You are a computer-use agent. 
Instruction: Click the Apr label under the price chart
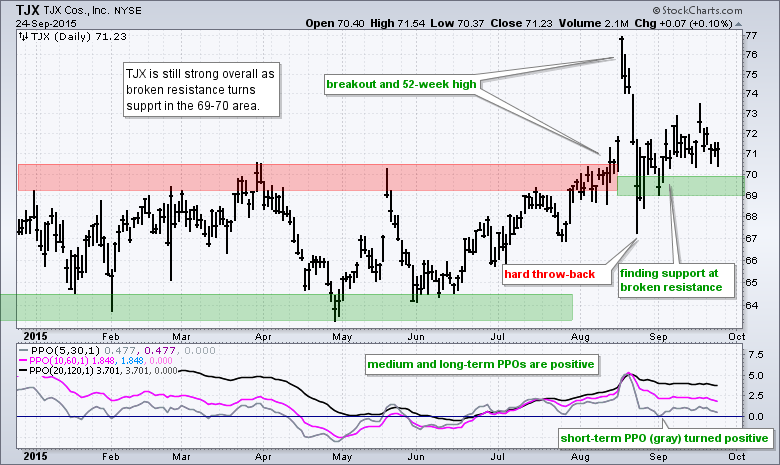coord(263,337)
